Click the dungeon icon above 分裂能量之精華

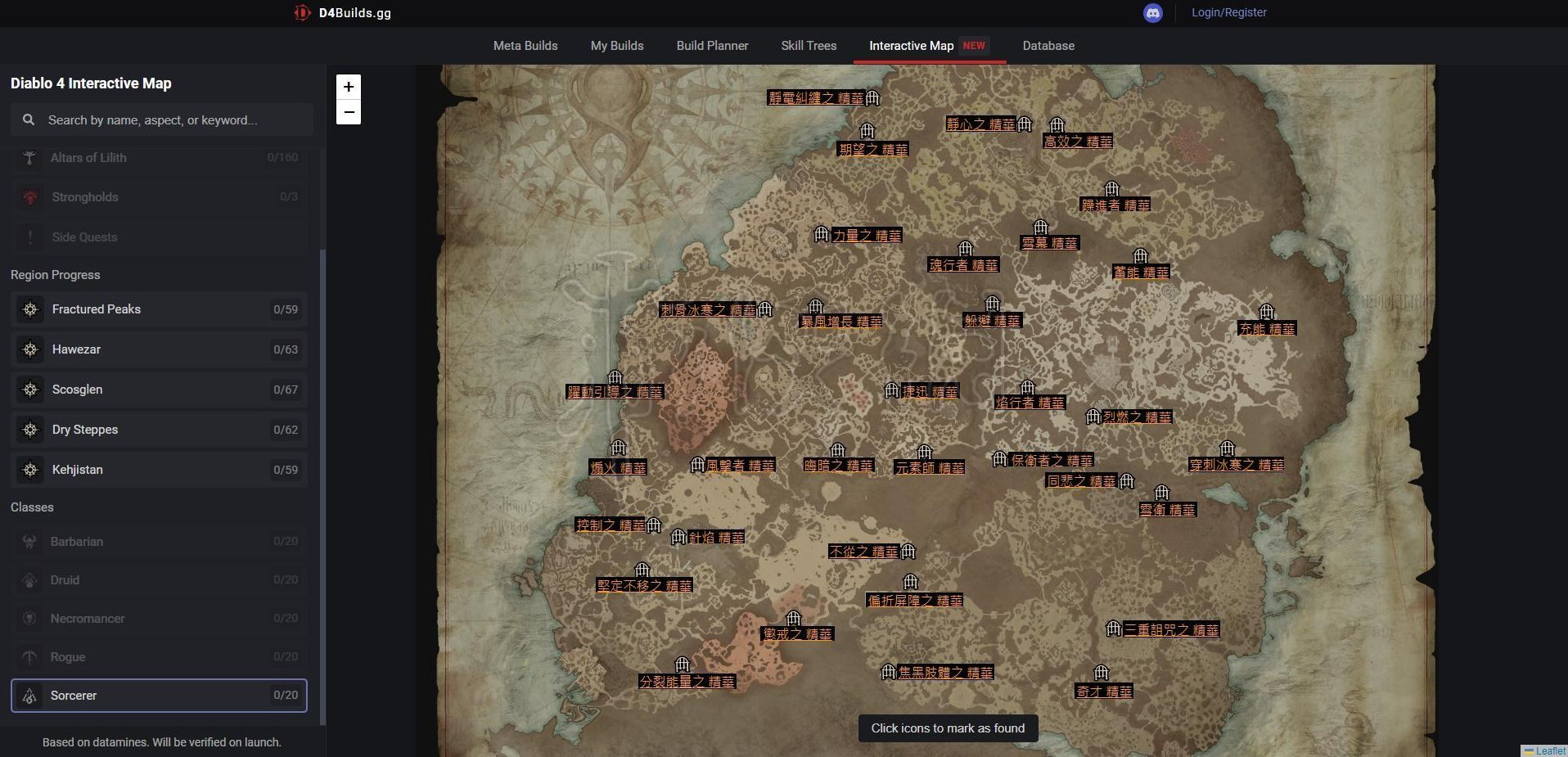click(x=683, y=664)
